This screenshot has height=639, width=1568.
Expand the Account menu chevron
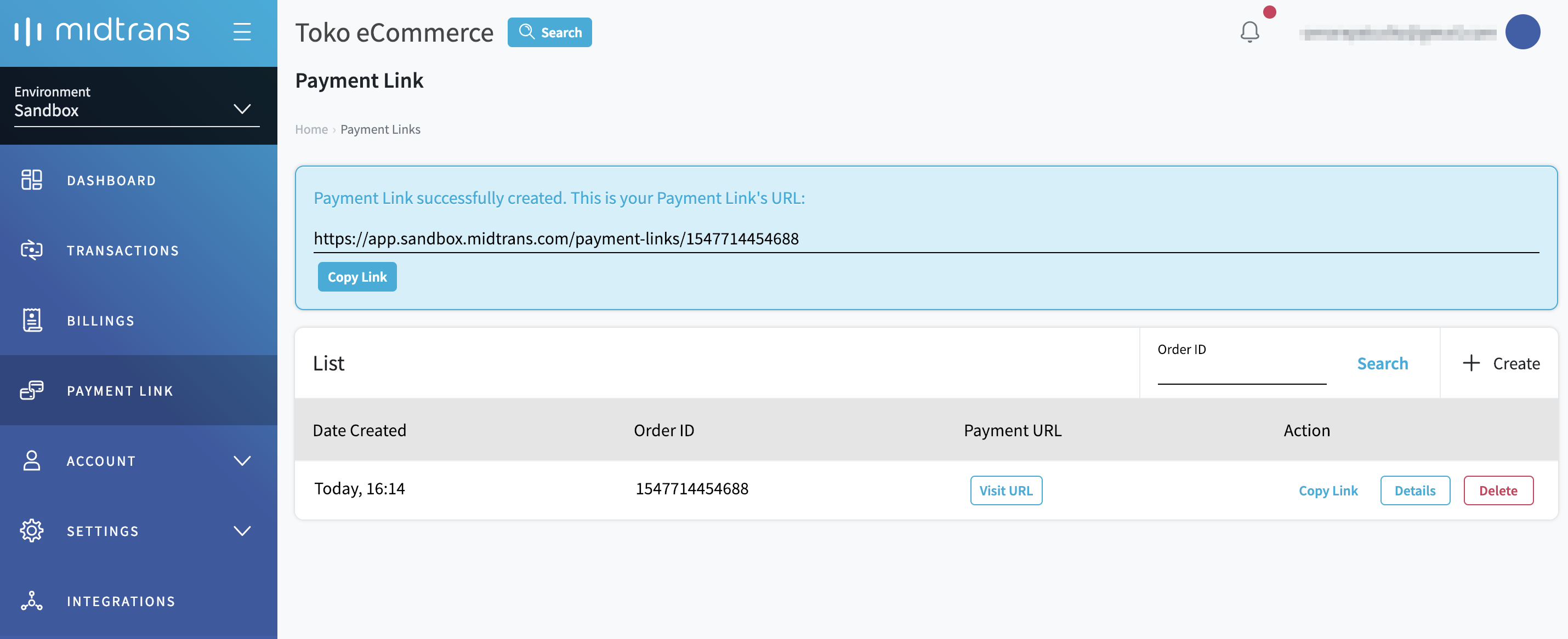pyautogui.click(x=242, y=461)
